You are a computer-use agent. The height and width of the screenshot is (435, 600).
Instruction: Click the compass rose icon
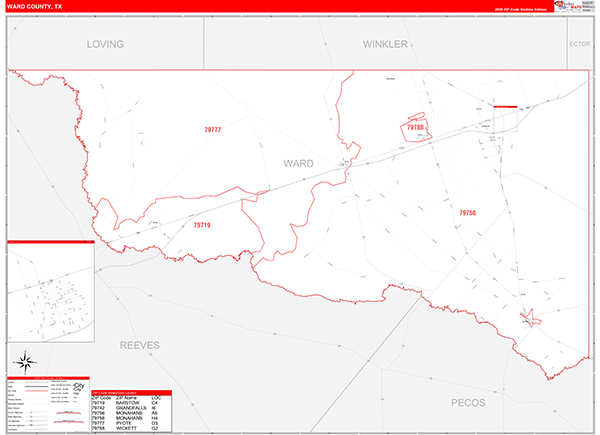tap(25, 362)
